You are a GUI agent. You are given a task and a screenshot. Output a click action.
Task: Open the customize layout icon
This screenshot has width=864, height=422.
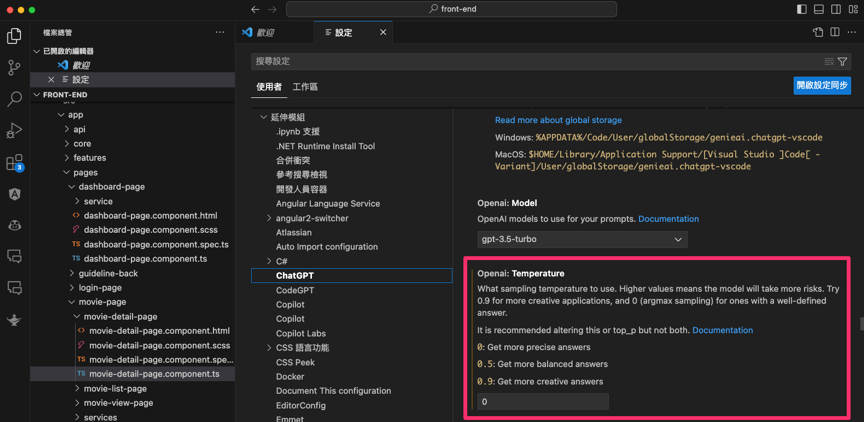(x=852, y=9)
